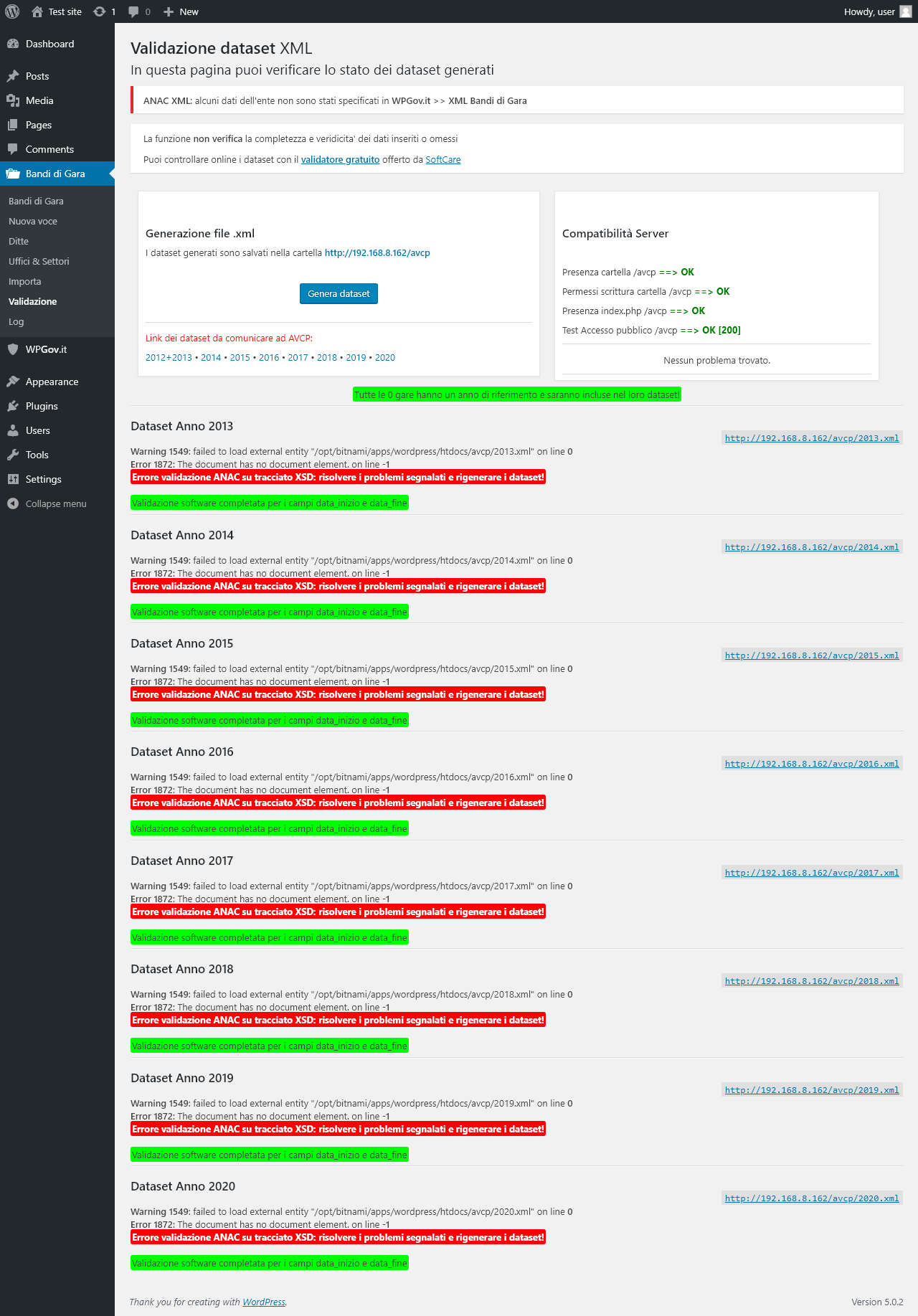Open the avcp/2018.xml file link
Image resolution: width=918 pixels, height=1316 pixels.
coord(812,981)
